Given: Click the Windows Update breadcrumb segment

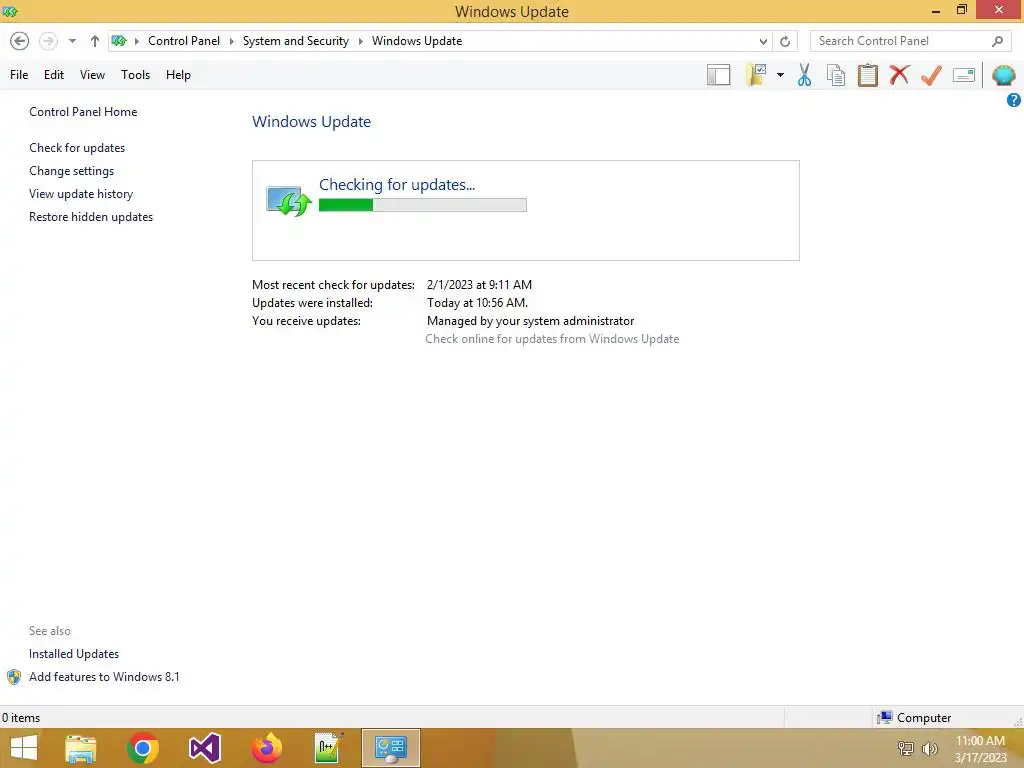Looking at the screenshot, I should [417, 41].
